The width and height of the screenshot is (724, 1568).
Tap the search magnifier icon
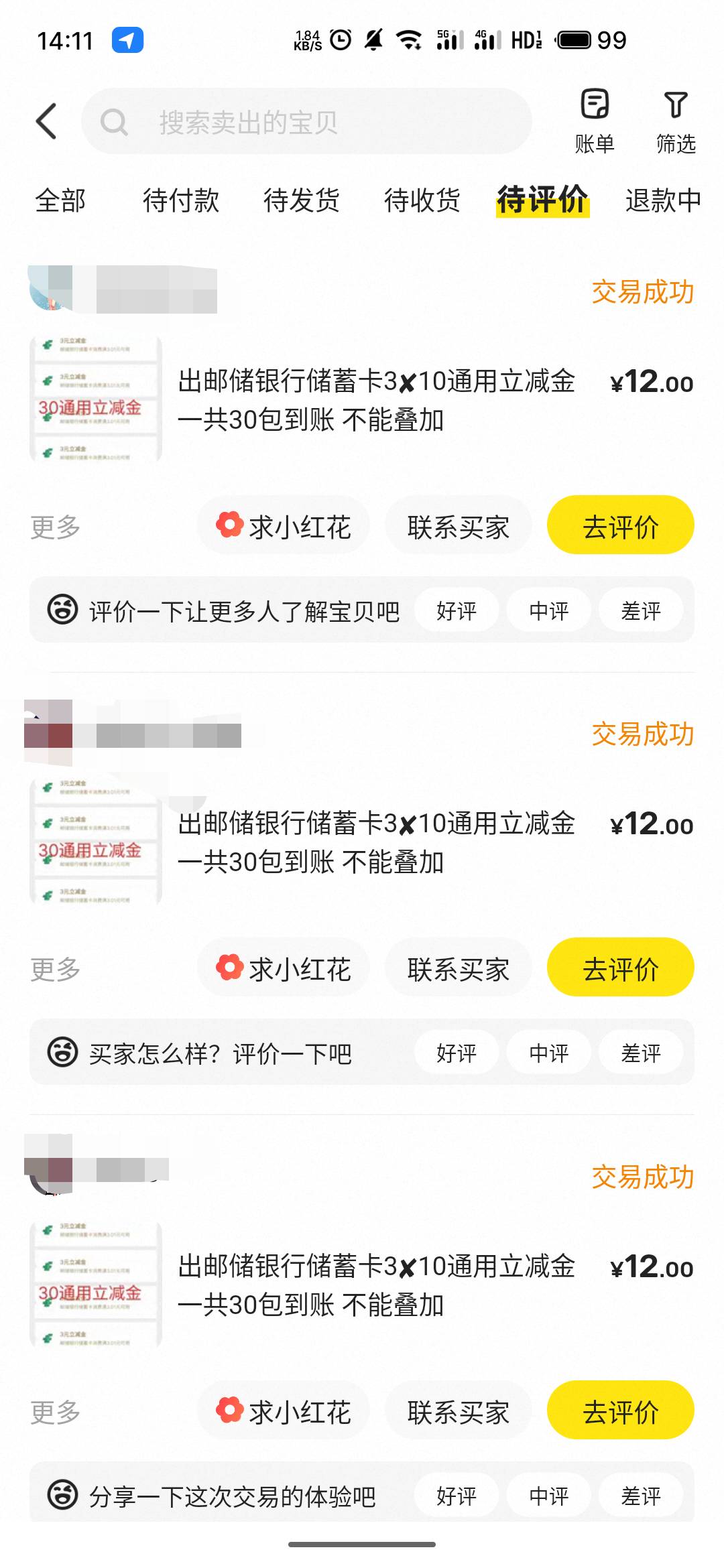[114, 122]
